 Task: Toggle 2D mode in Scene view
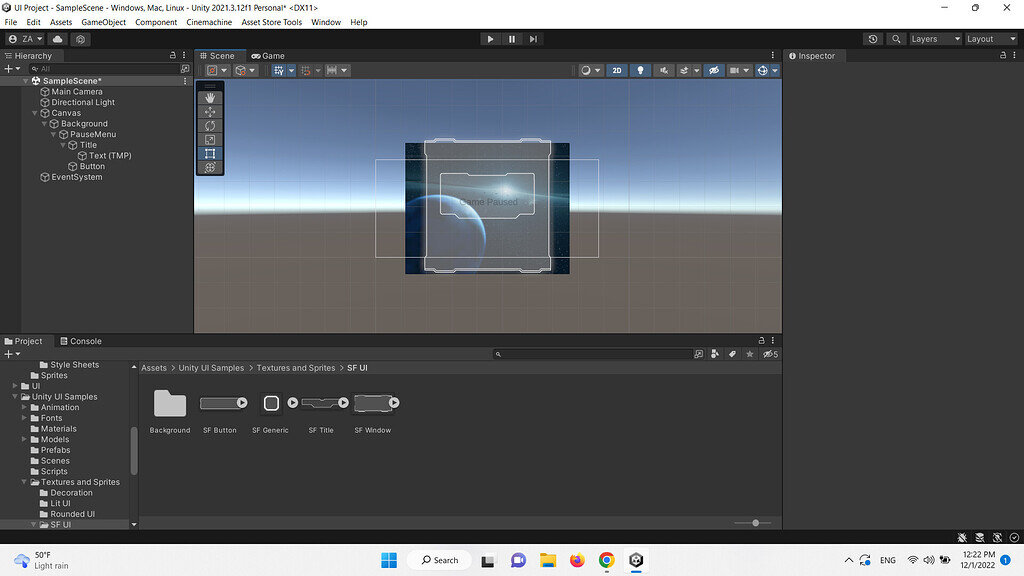pos(617,70)
